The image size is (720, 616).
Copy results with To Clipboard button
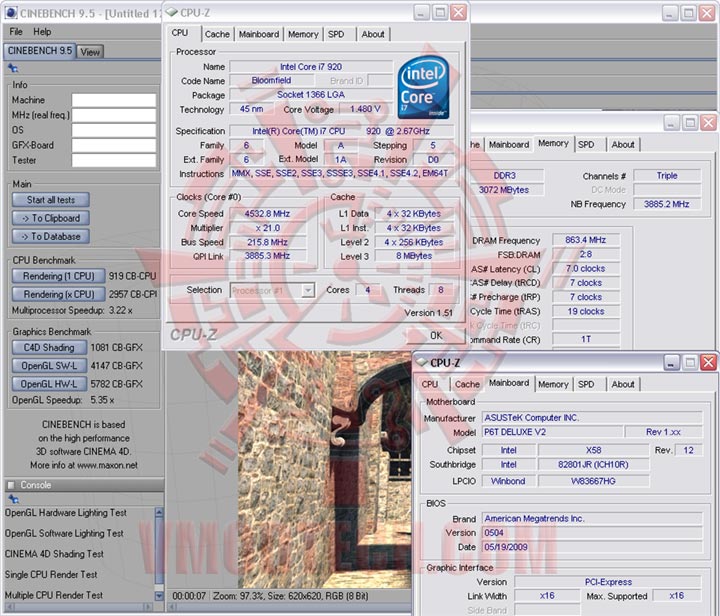[51, 218]
